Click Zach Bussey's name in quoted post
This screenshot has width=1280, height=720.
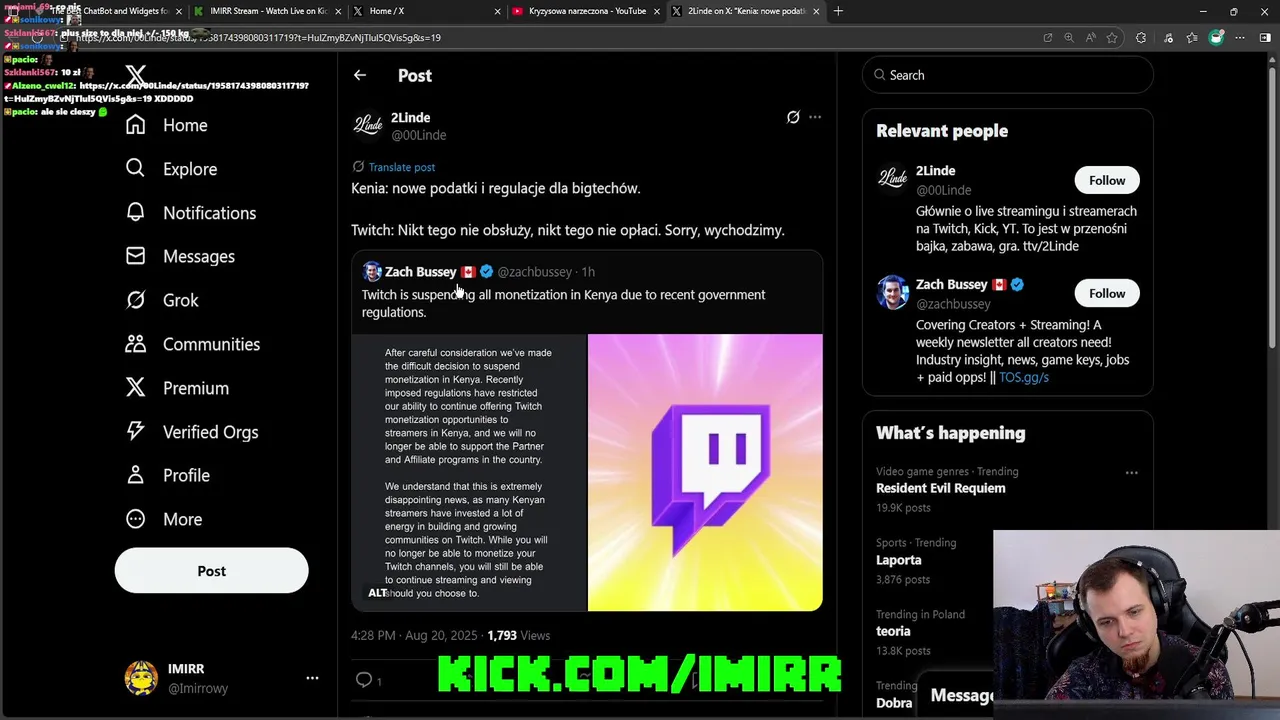(420, 272)
